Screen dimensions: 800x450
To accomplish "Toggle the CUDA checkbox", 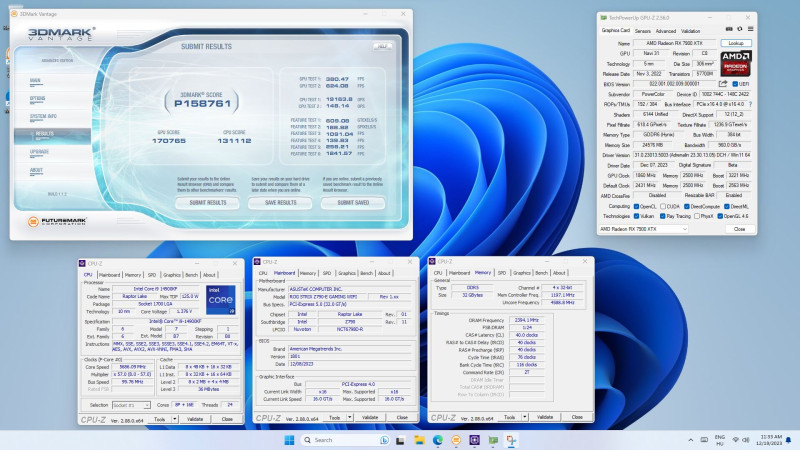I will 663,207.
